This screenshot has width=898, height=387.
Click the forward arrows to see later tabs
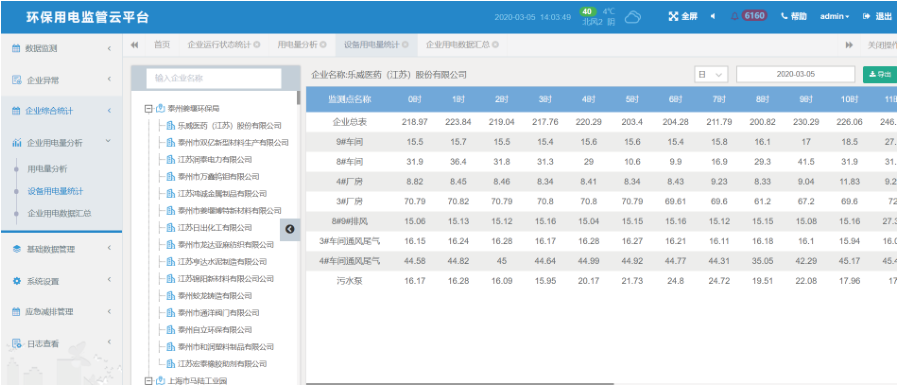pos(849,45)
